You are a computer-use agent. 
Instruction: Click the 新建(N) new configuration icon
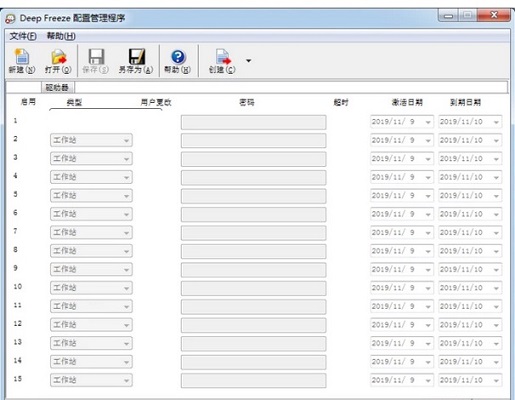click(22, 57)
